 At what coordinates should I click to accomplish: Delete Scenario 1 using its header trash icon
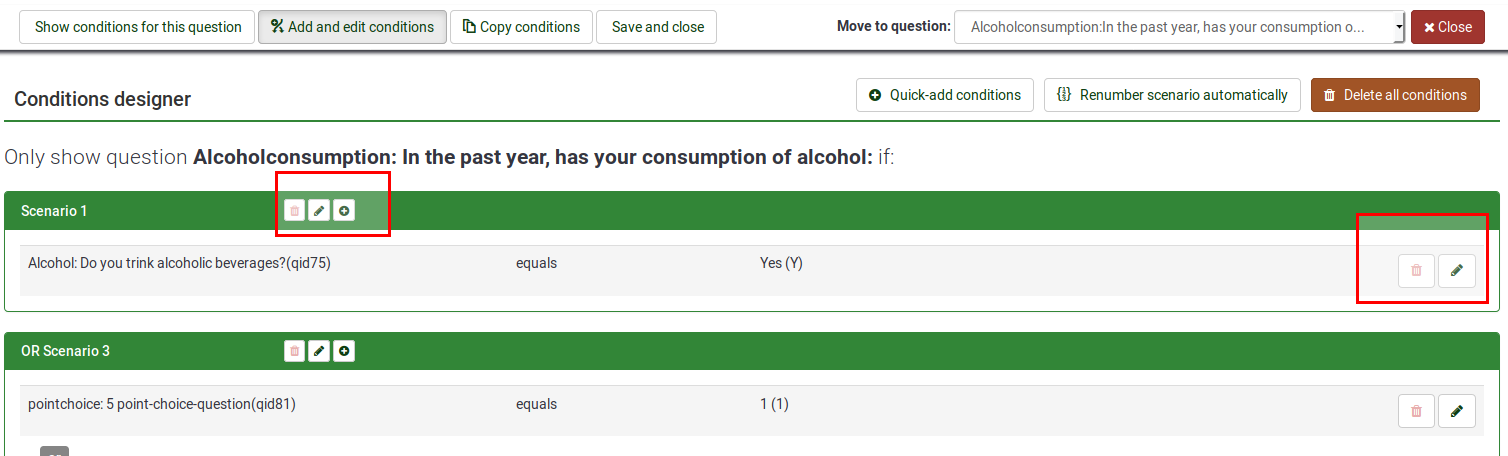294,211
